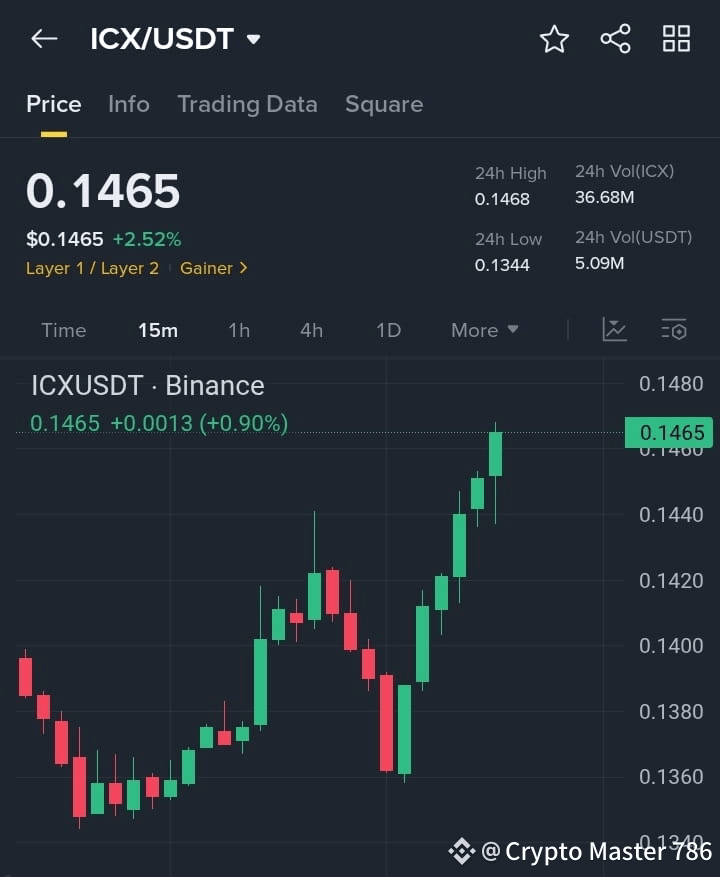This screenshot has width=720, height=877.
Task: Open the Layer 1 / Layer 2 category link
Action: coord(92,268)
